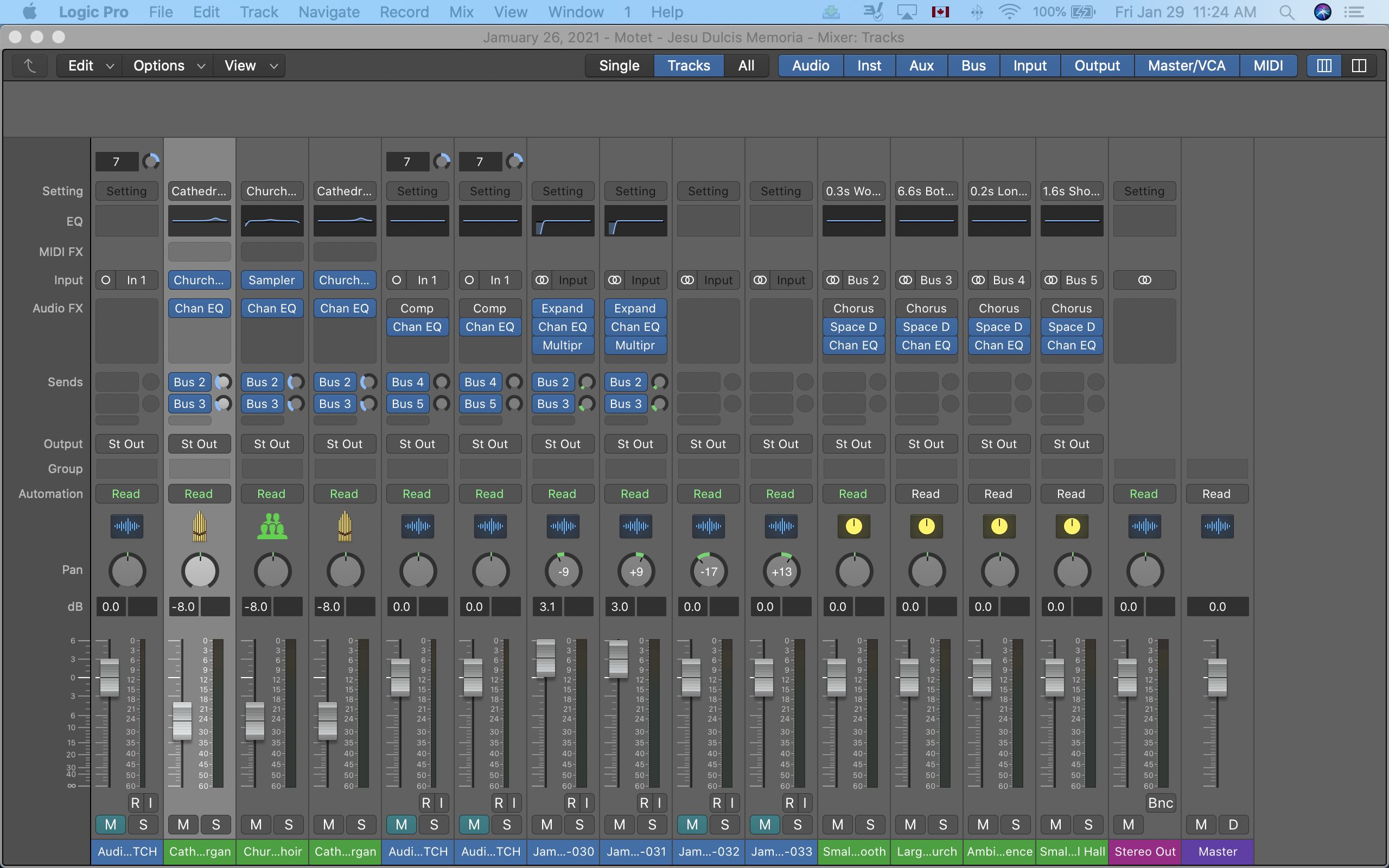
Task: Open Bus 5 input slot menu
Action: click(1081, 280)
